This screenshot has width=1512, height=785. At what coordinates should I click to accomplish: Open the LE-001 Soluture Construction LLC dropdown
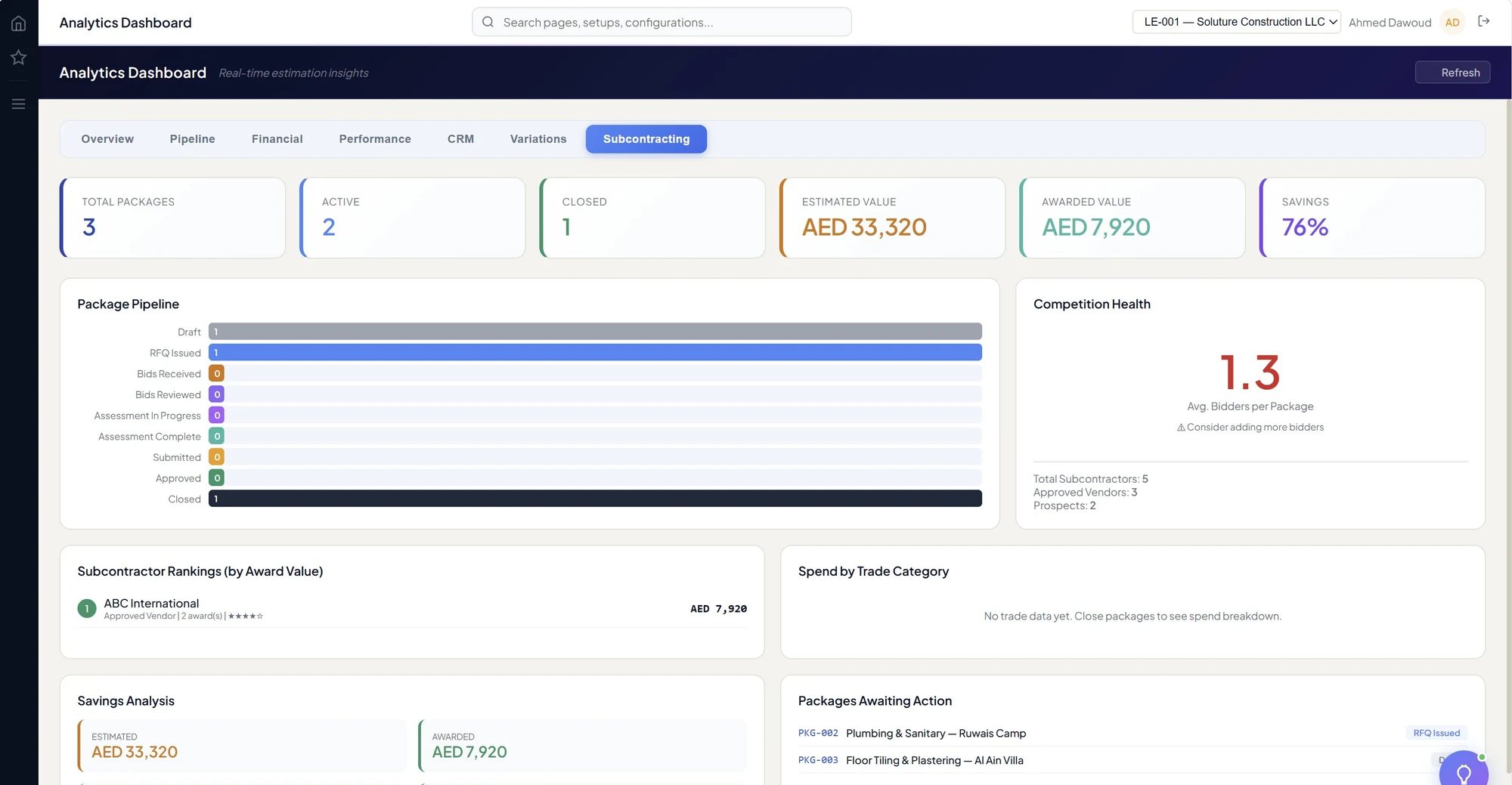point(1236,22)
